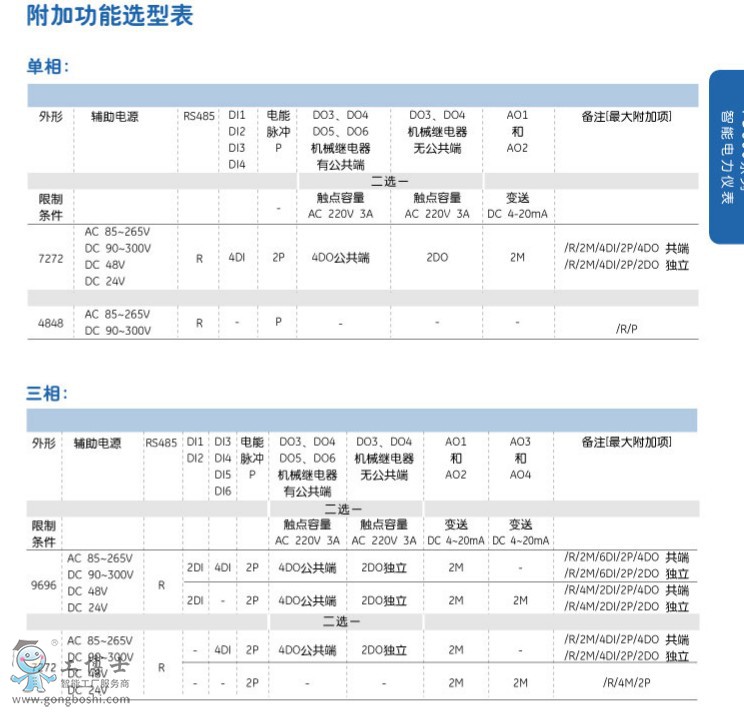This screenshot has height=719, width=744.
Task: Open the gongboshi.com watermark link
Action: tap(70, 699)
